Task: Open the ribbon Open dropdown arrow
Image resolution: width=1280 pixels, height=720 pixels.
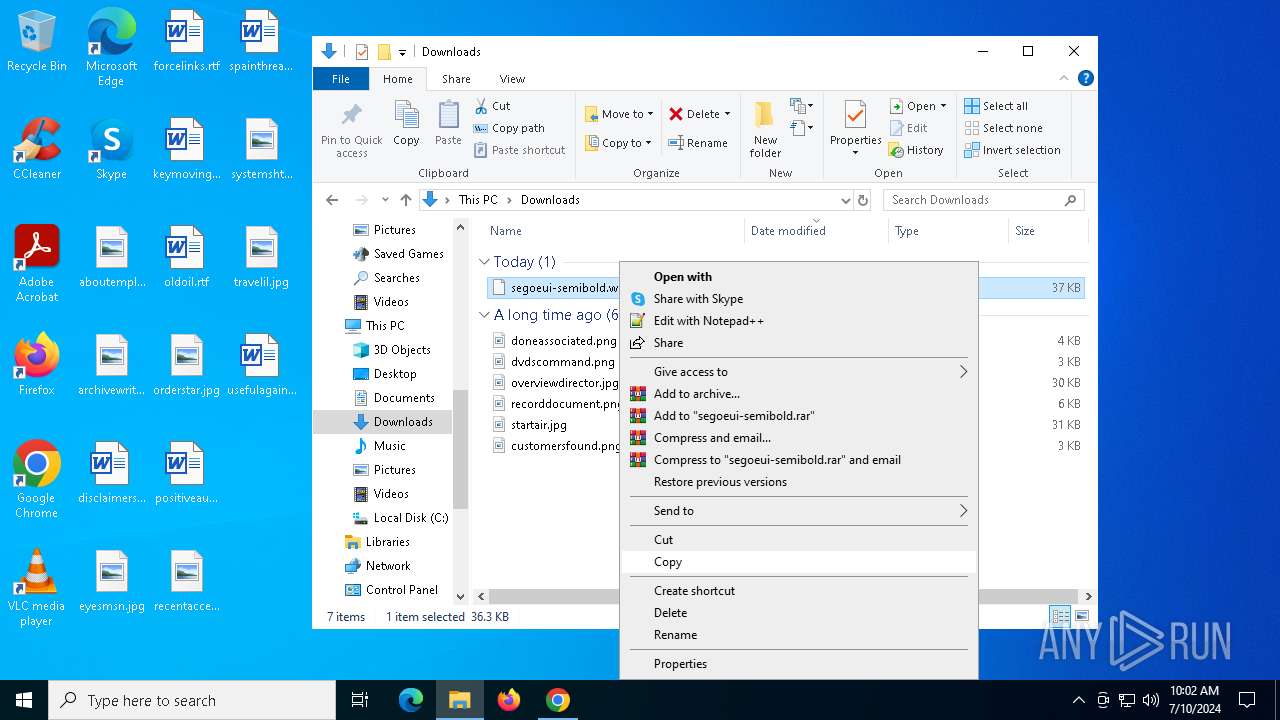Action: point(943,106)
